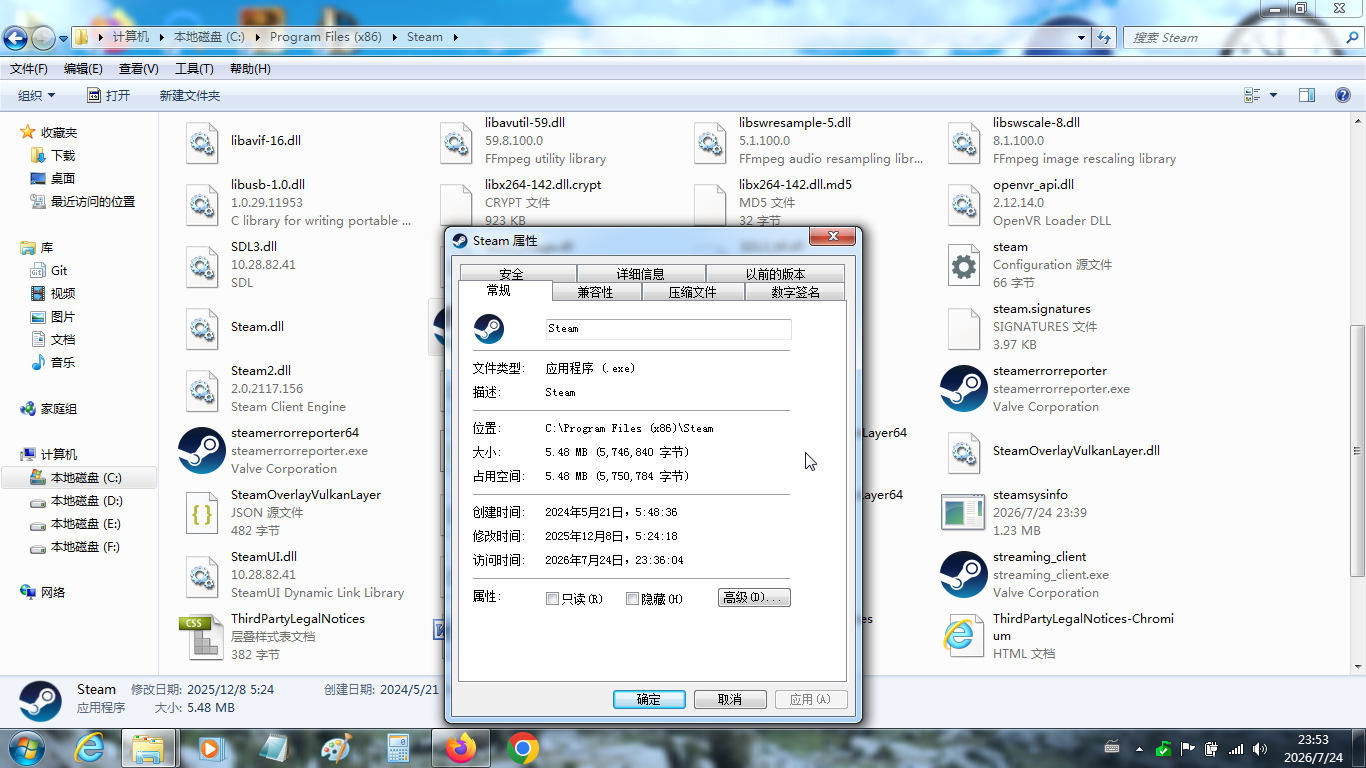This screenshot has width=1366, height=768.
Task: Open the 工具(T) menu
Action: 194,69
